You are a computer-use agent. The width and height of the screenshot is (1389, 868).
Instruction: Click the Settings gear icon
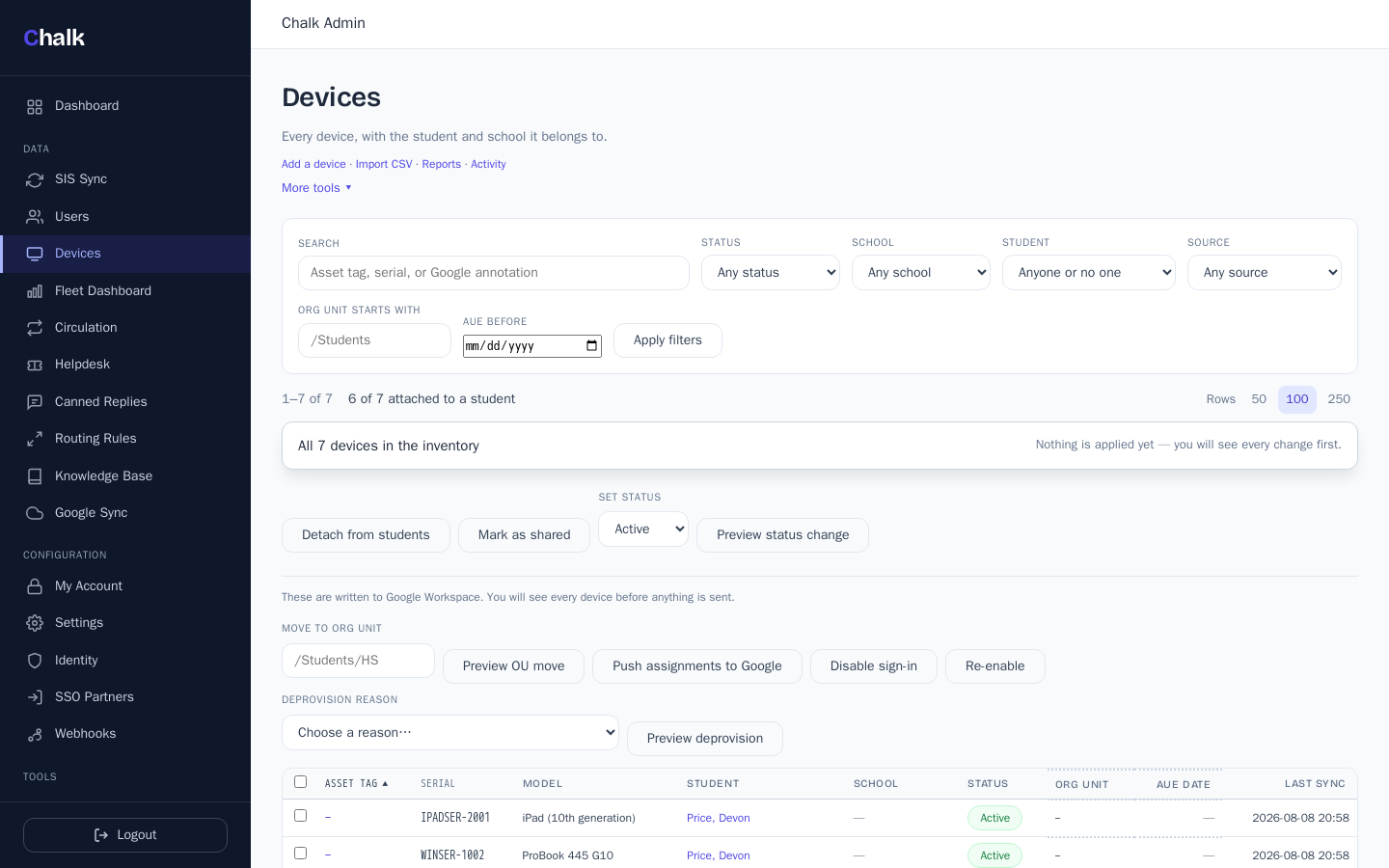35,623
